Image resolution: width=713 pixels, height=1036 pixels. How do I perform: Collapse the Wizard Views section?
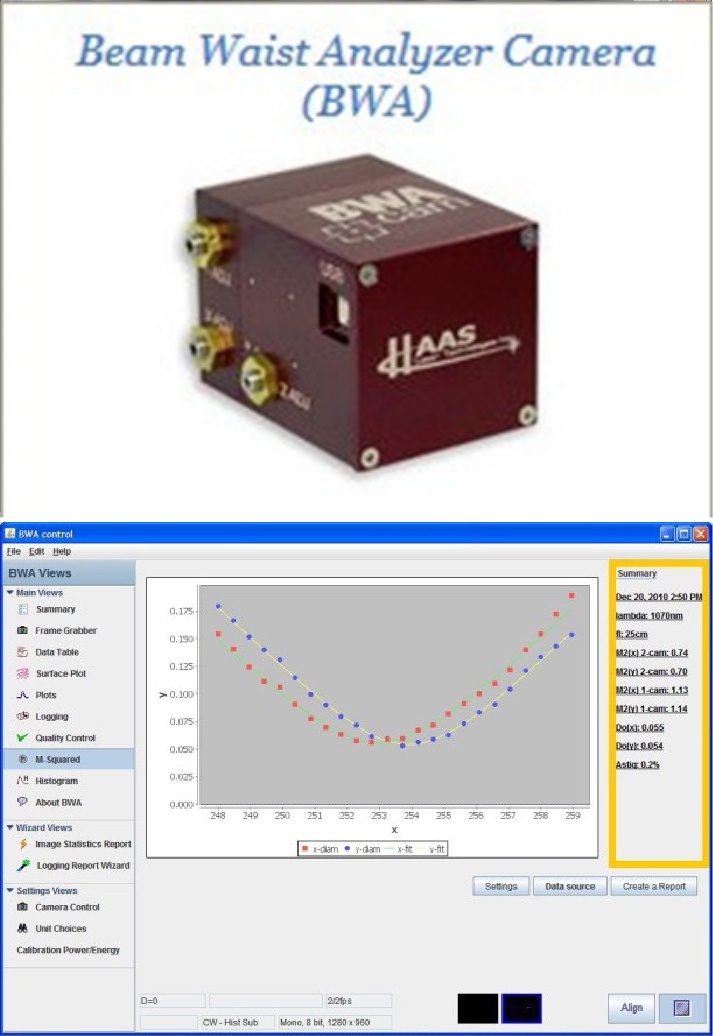pyautogui.click(x=9, y=828)
